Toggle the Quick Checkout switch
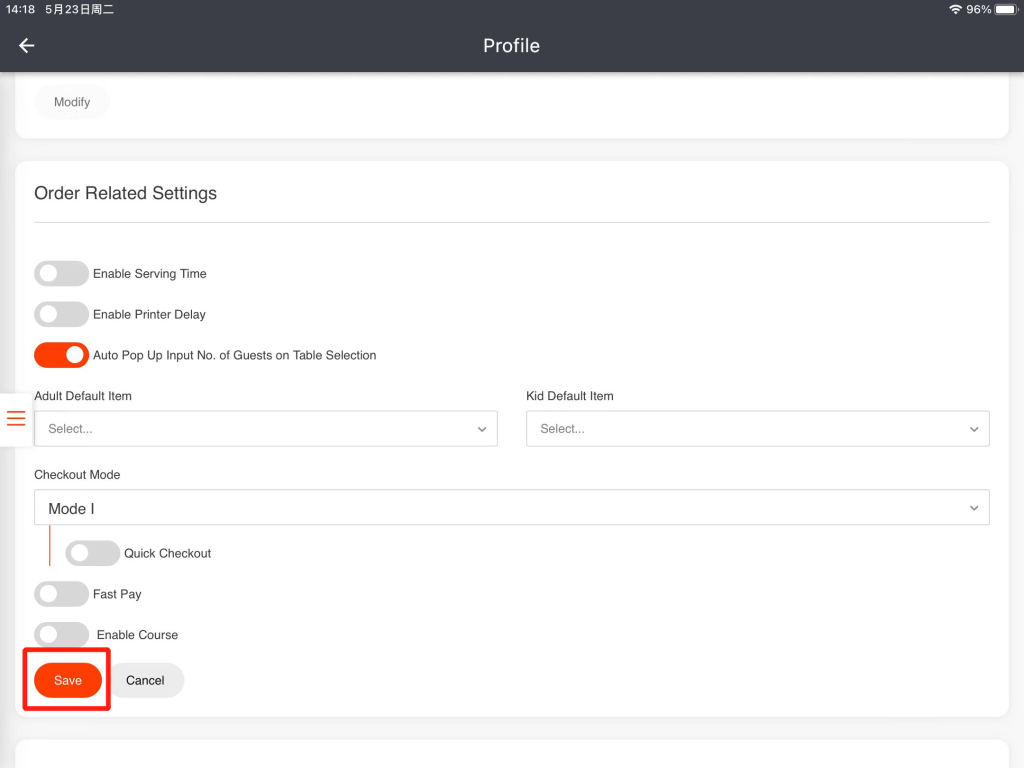The height and width of the screenshot is (768, 1024). coord(92,553)
